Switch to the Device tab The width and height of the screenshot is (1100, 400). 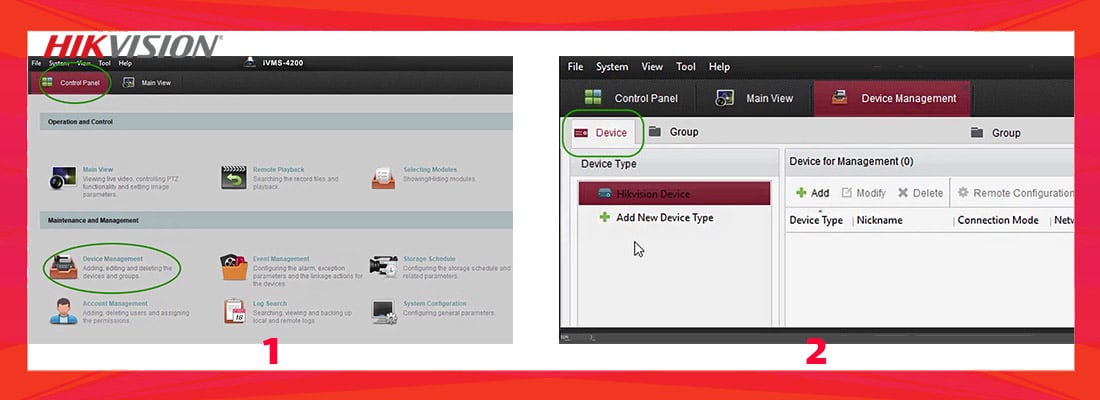[603, 133]
